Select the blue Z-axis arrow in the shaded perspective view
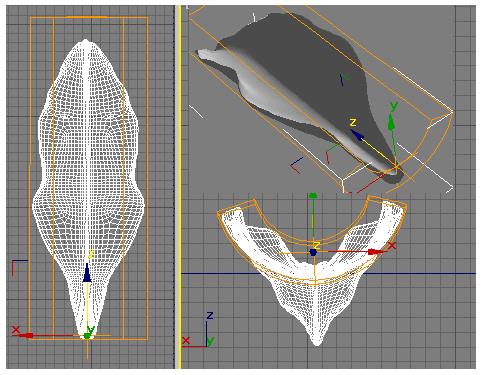482x375 pixels. tap(358, 135)
